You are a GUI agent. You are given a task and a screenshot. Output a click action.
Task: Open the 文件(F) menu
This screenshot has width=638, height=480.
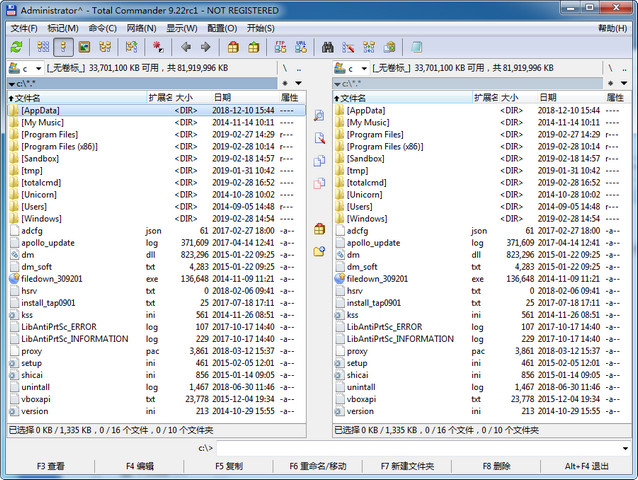23,28
